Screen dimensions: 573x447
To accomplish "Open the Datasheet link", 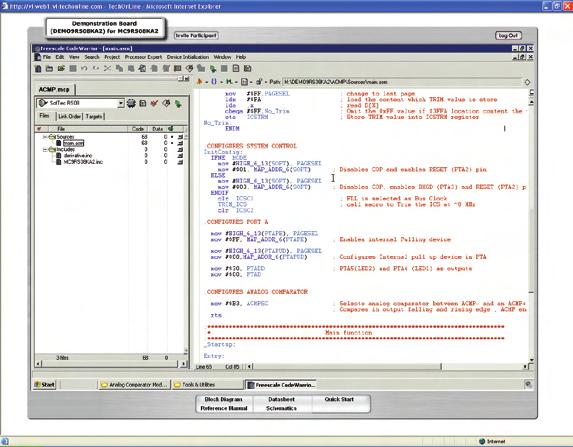I will (281, 399).
